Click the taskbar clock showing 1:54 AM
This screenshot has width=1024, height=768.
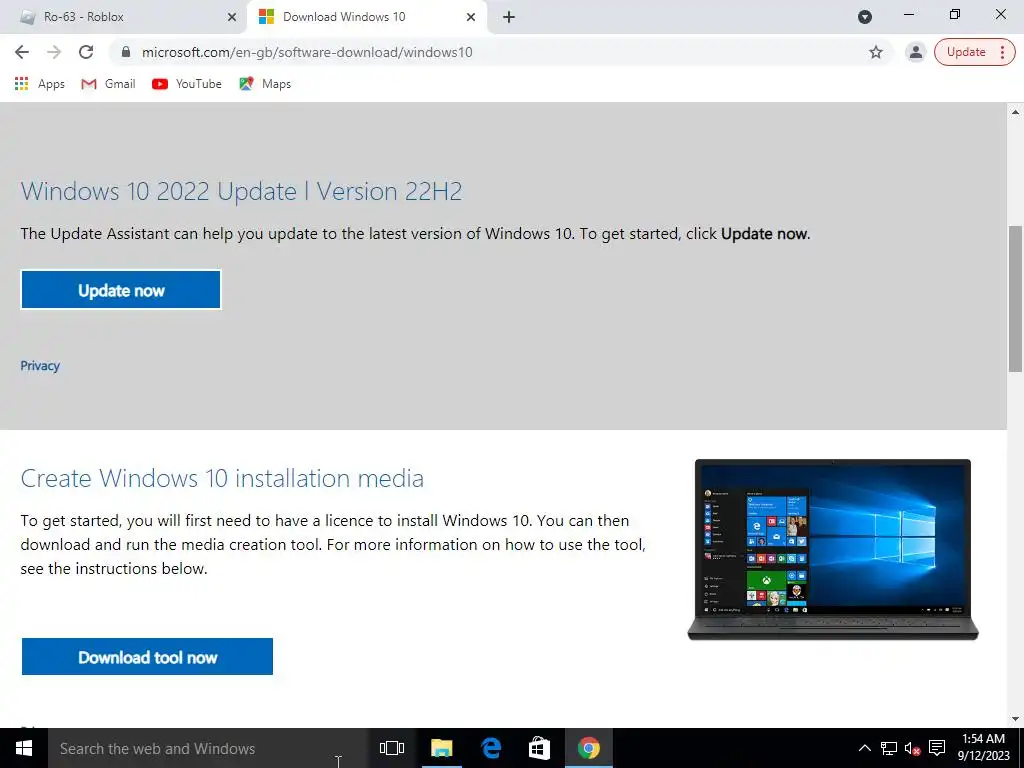tap(984, 748)
